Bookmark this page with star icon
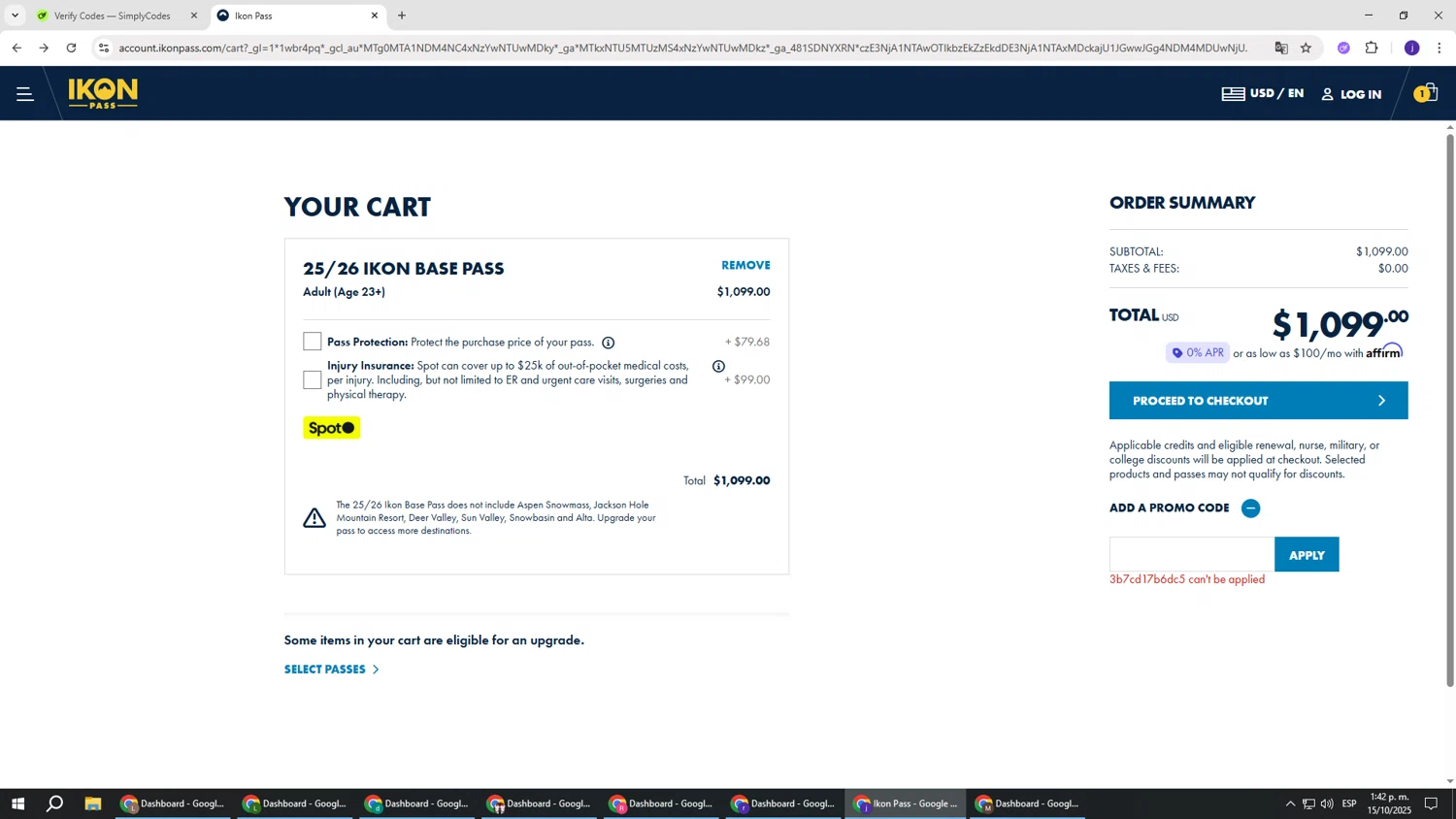The width and height of the screenshot is (1456, 819). 1307,48
